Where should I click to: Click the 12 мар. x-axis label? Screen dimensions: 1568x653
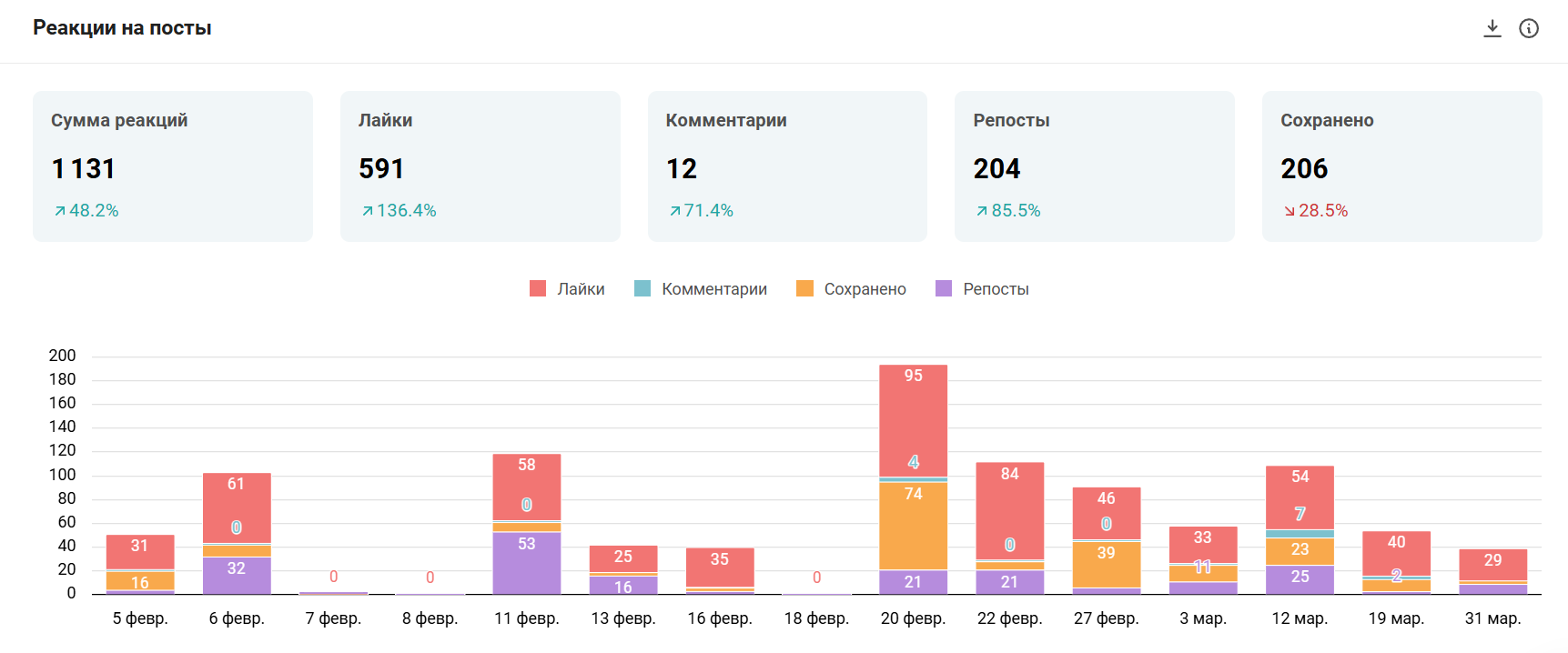click(1300, 618)
